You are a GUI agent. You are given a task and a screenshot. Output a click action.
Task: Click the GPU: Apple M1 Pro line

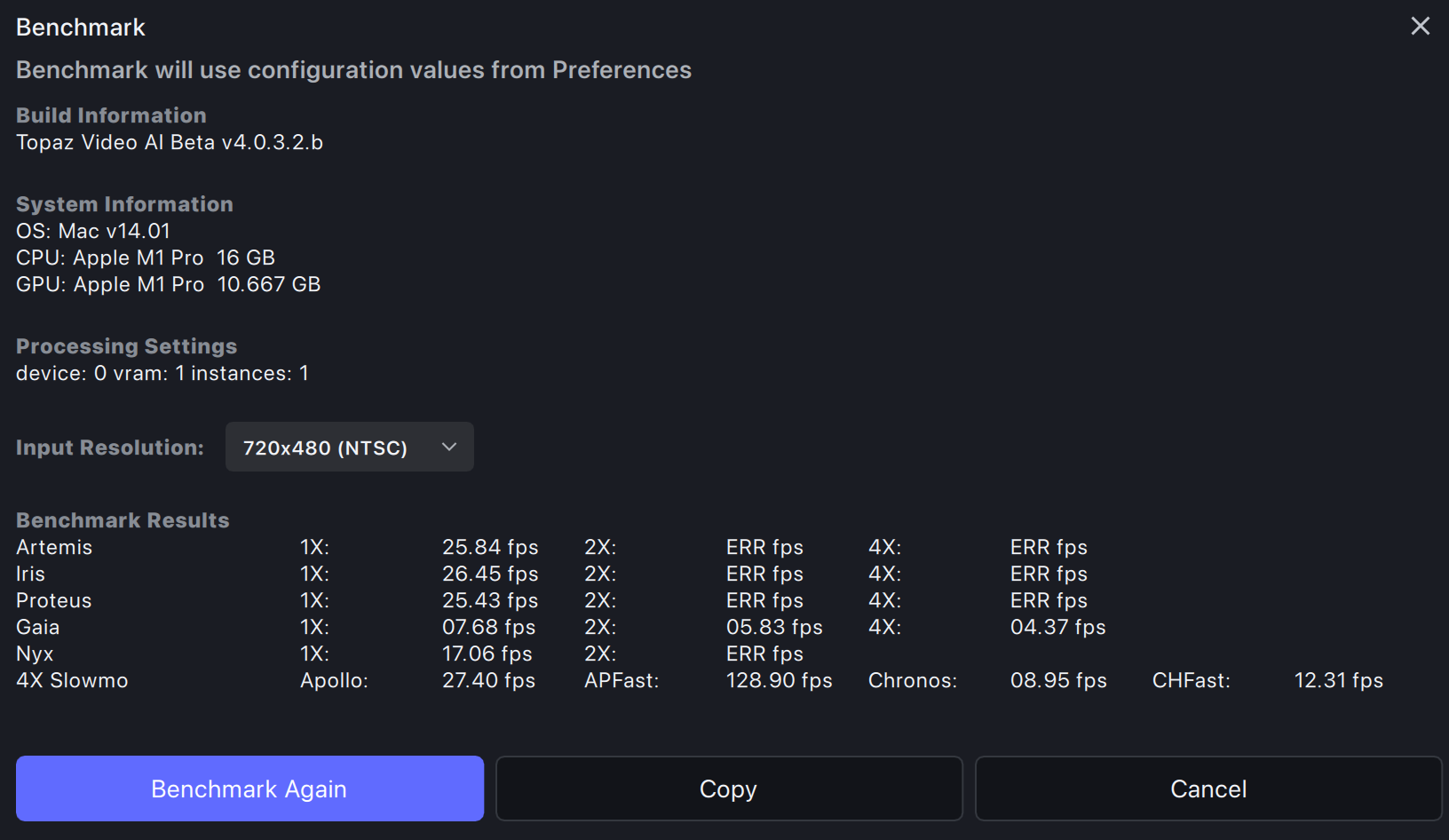point(168,285)
